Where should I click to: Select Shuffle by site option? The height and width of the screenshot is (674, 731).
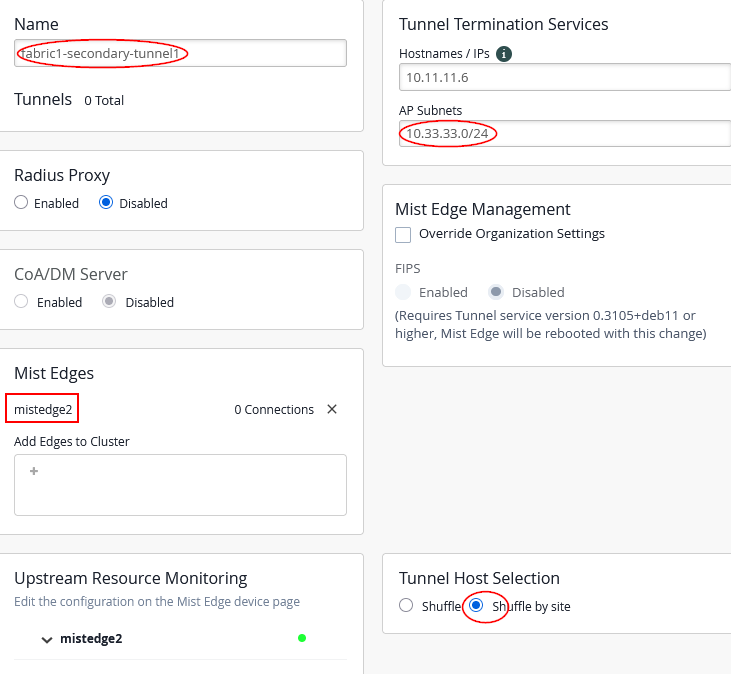click(x=477, y=605)
